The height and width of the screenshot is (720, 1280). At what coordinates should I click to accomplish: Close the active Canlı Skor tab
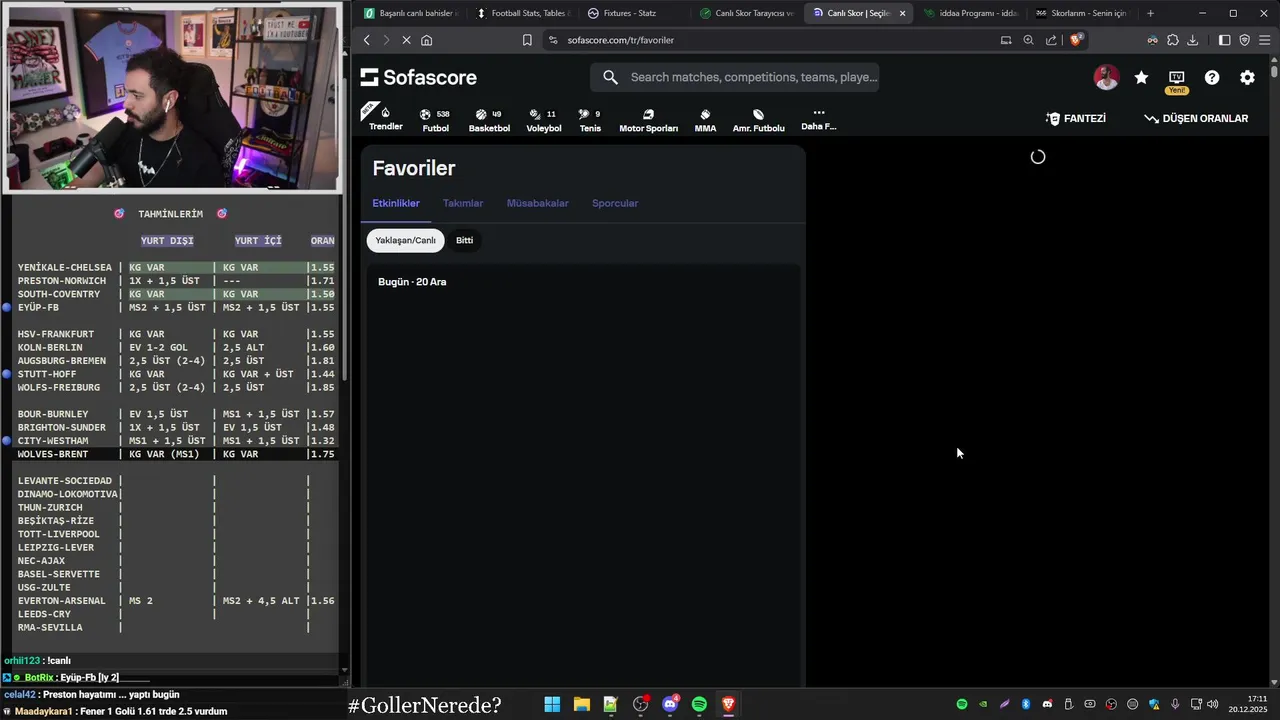coord(902,13)
